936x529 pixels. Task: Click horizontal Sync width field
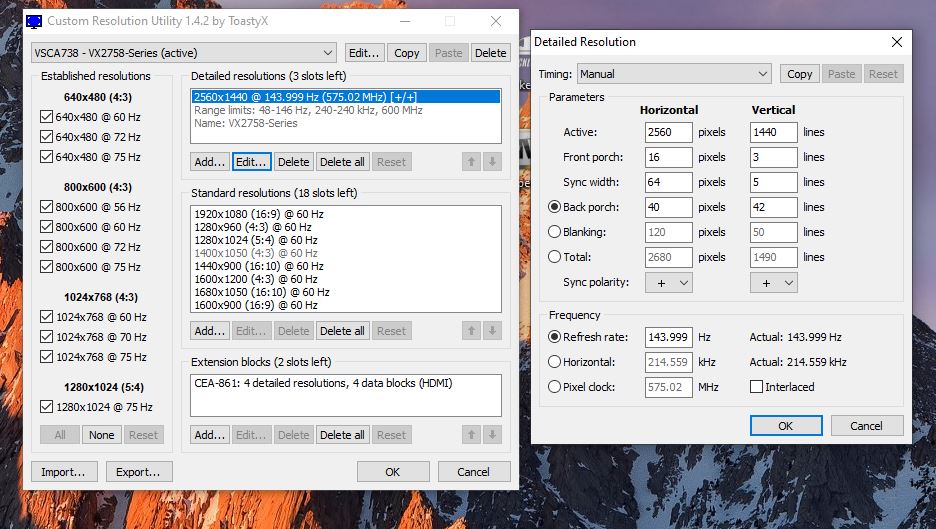pyautogui.click(x=669, y=182)
